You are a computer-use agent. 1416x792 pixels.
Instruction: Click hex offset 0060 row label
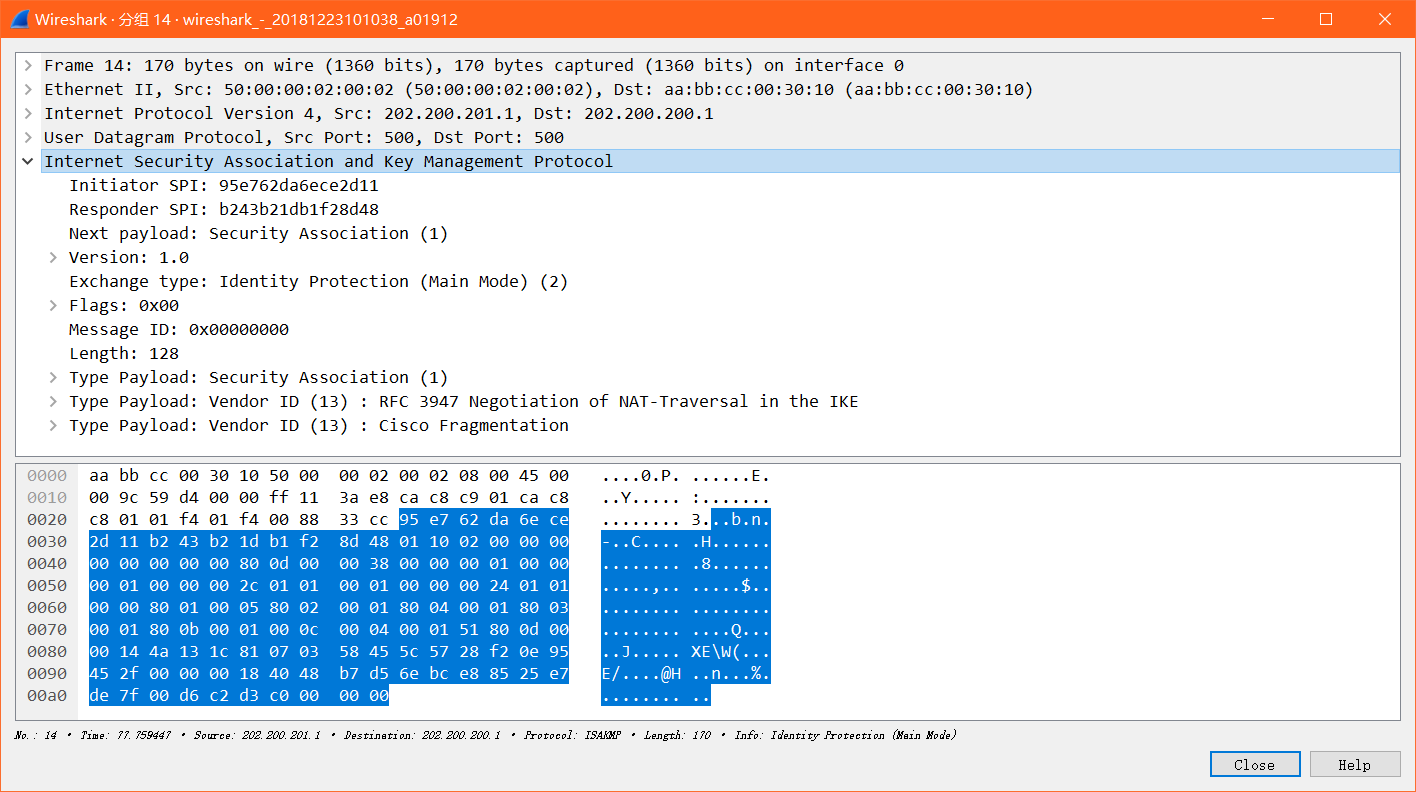click(47, 608)
